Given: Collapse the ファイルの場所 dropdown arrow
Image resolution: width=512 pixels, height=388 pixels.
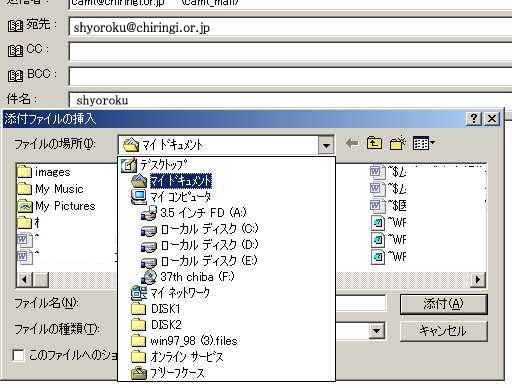Looking at the screenshot, I should coord(326,145).
